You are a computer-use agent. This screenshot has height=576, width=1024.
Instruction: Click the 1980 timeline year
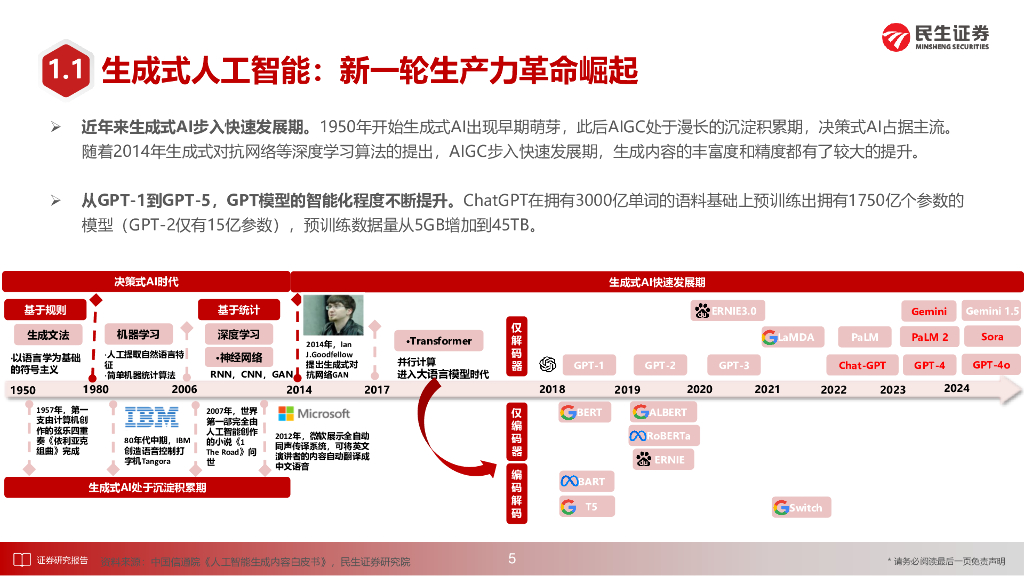pos(95,389)
